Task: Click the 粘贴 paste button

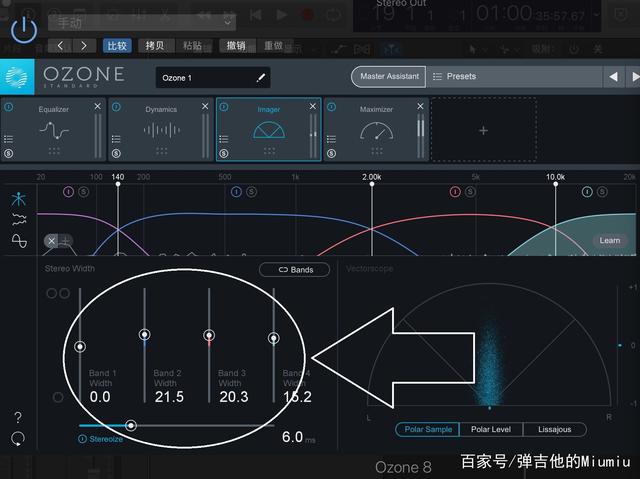Action: [x=192, y=46]
